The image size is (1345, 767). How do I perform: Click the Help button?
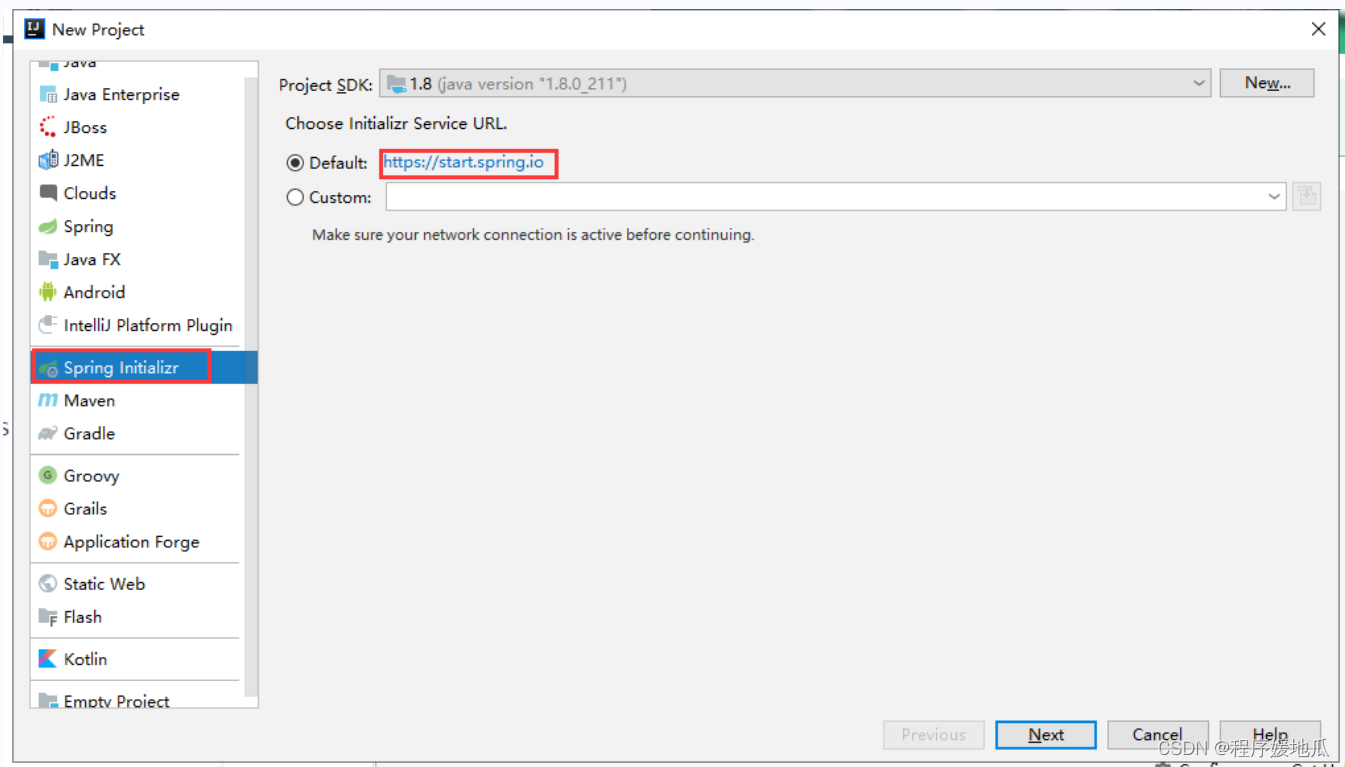click(x=1270, y=735)
